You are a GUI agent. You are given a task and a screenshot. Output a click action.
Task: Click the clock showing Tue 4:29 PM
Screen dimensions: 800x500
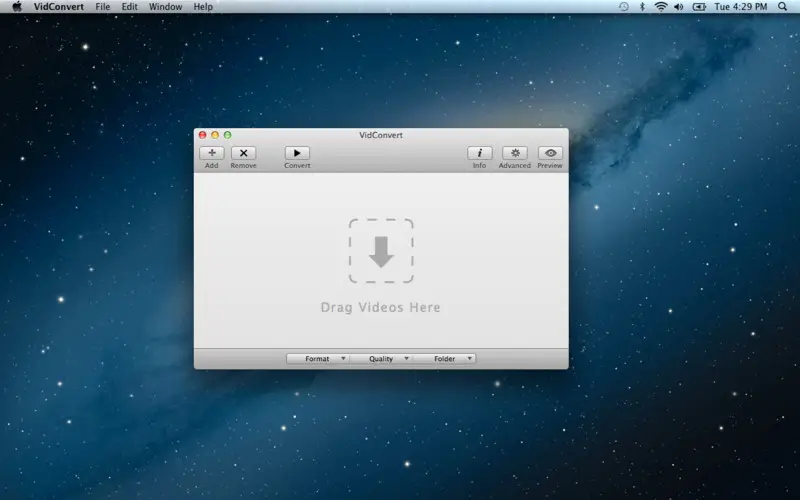[x=741, y=7]
